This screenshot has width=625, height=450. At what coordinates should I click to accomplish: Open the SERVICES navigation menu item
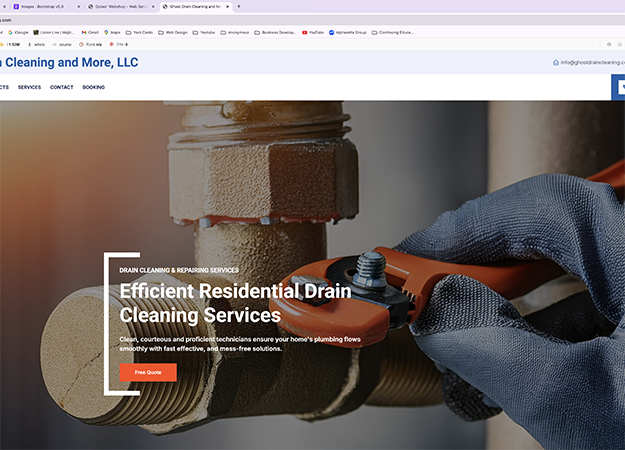29,87
